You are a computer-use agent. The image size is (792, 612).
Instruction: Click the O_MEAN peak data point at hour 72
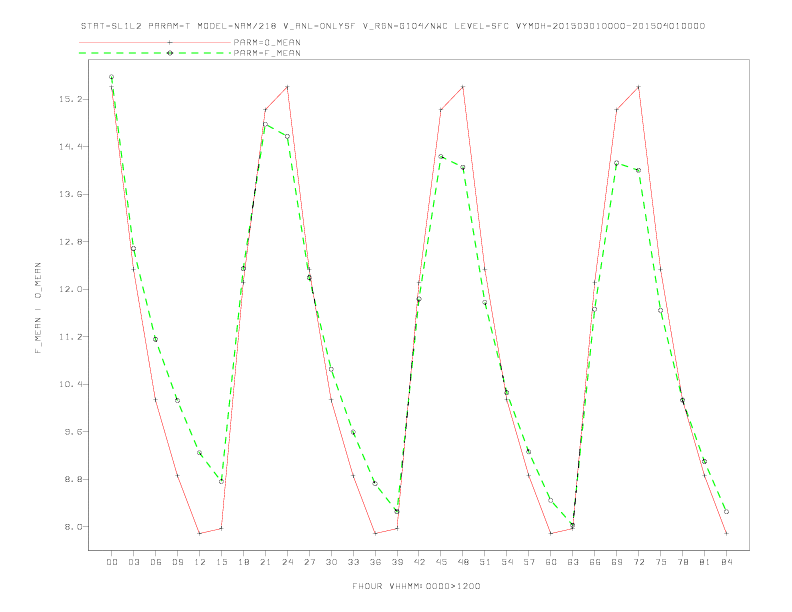click(638, 87)
